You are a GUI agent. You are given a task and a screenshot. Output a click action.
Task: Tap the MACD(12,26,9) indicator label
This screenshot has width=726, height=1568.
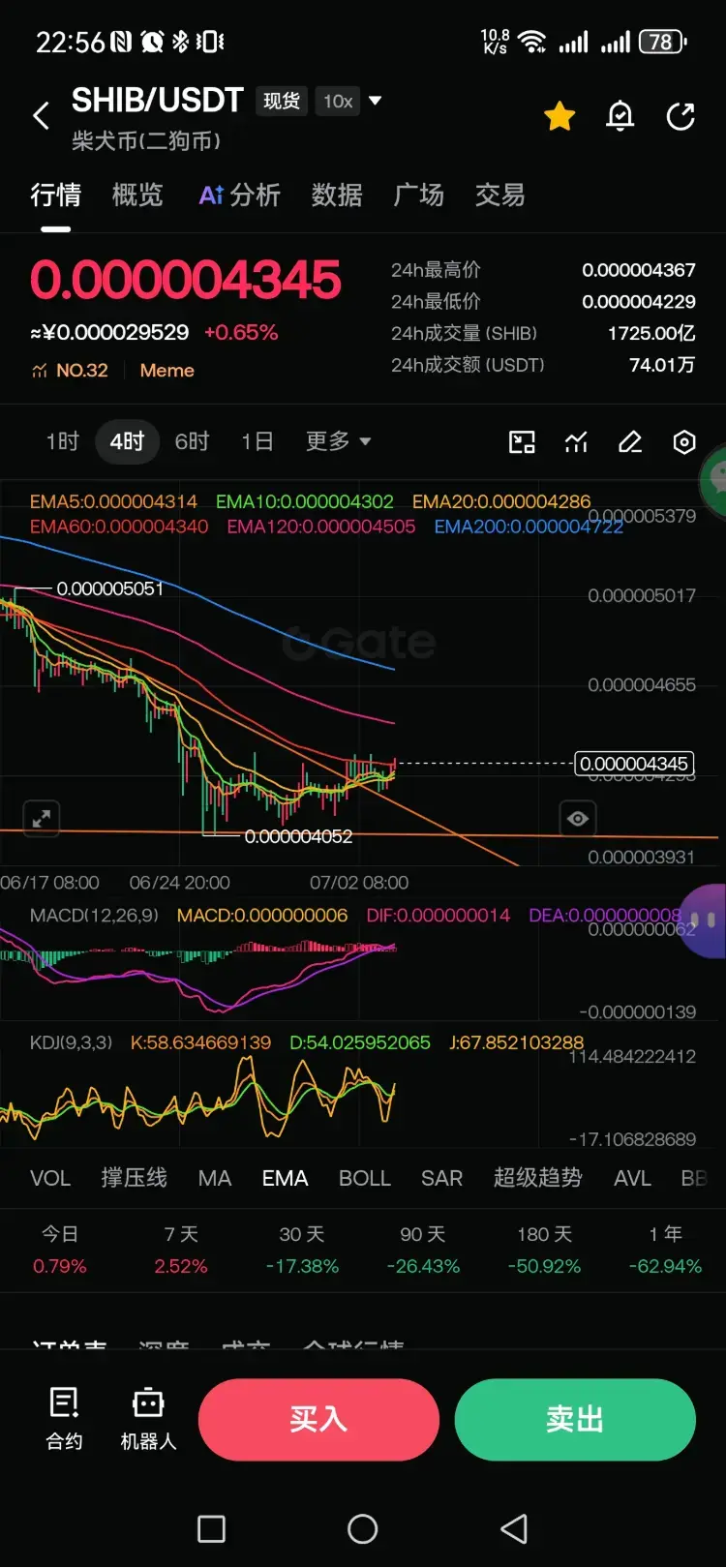coord(94,916)
